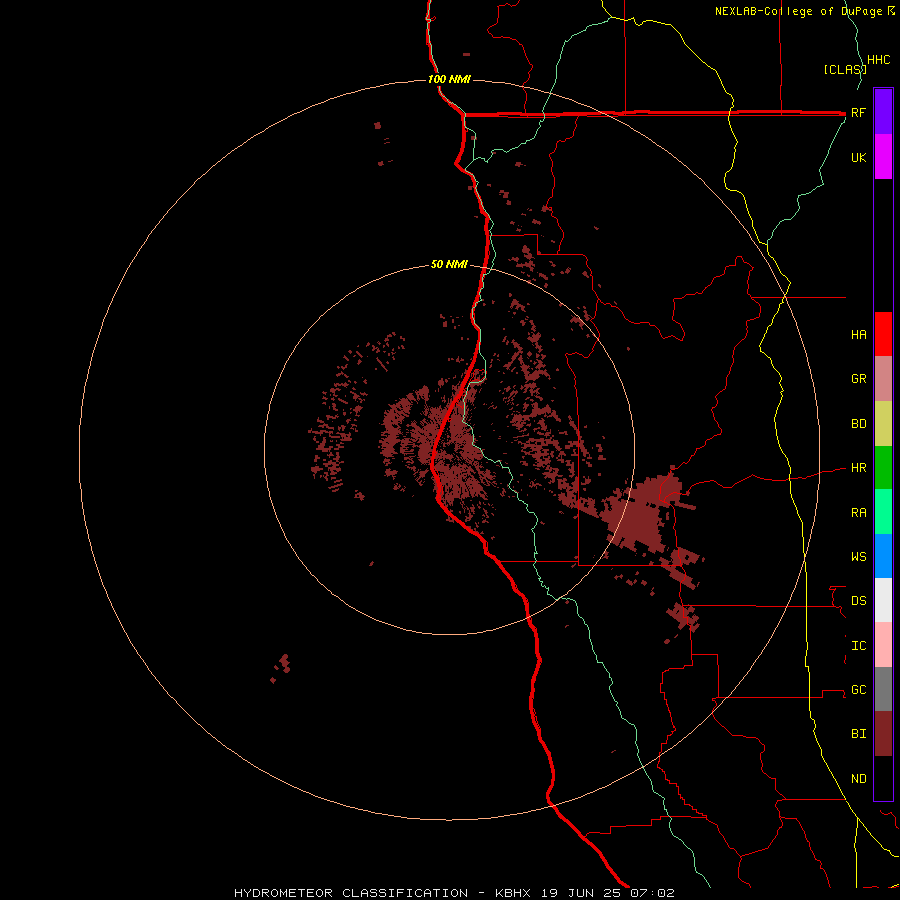This screenshot has width=900, height=900.
Task: Select the "HR" legend label
Action: (x=858, y=468)
